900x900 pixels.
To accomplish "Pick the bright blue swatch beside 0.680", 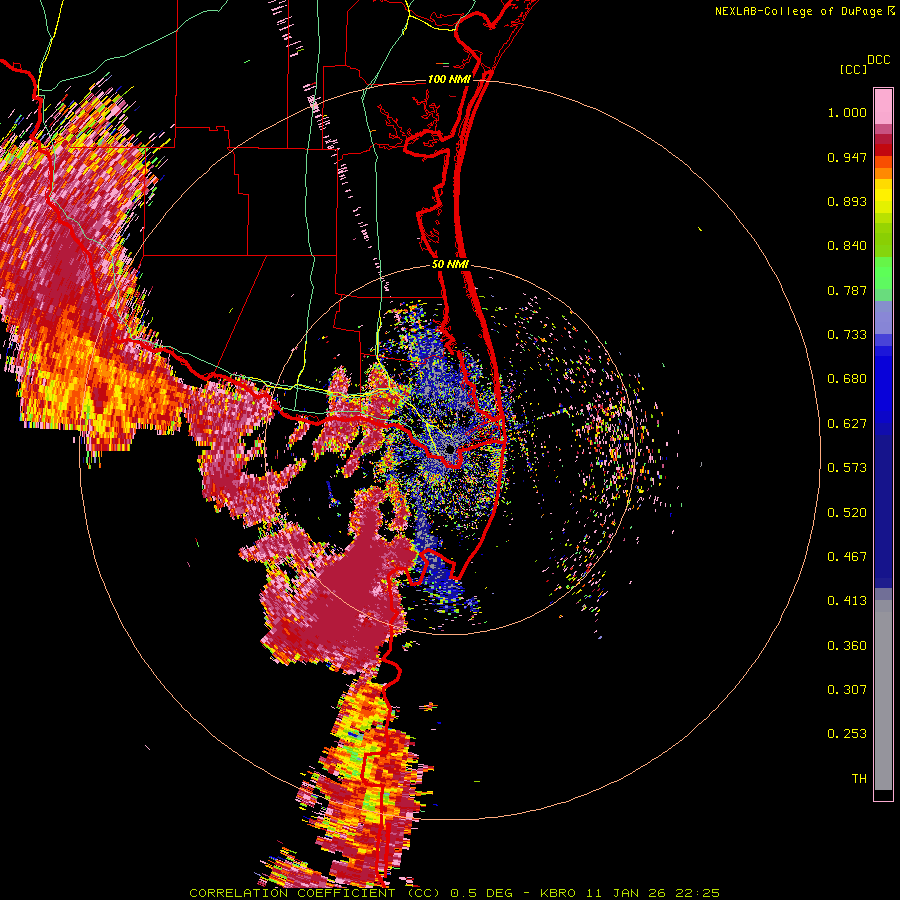I will pyautogui.click(x=883, y=385).
